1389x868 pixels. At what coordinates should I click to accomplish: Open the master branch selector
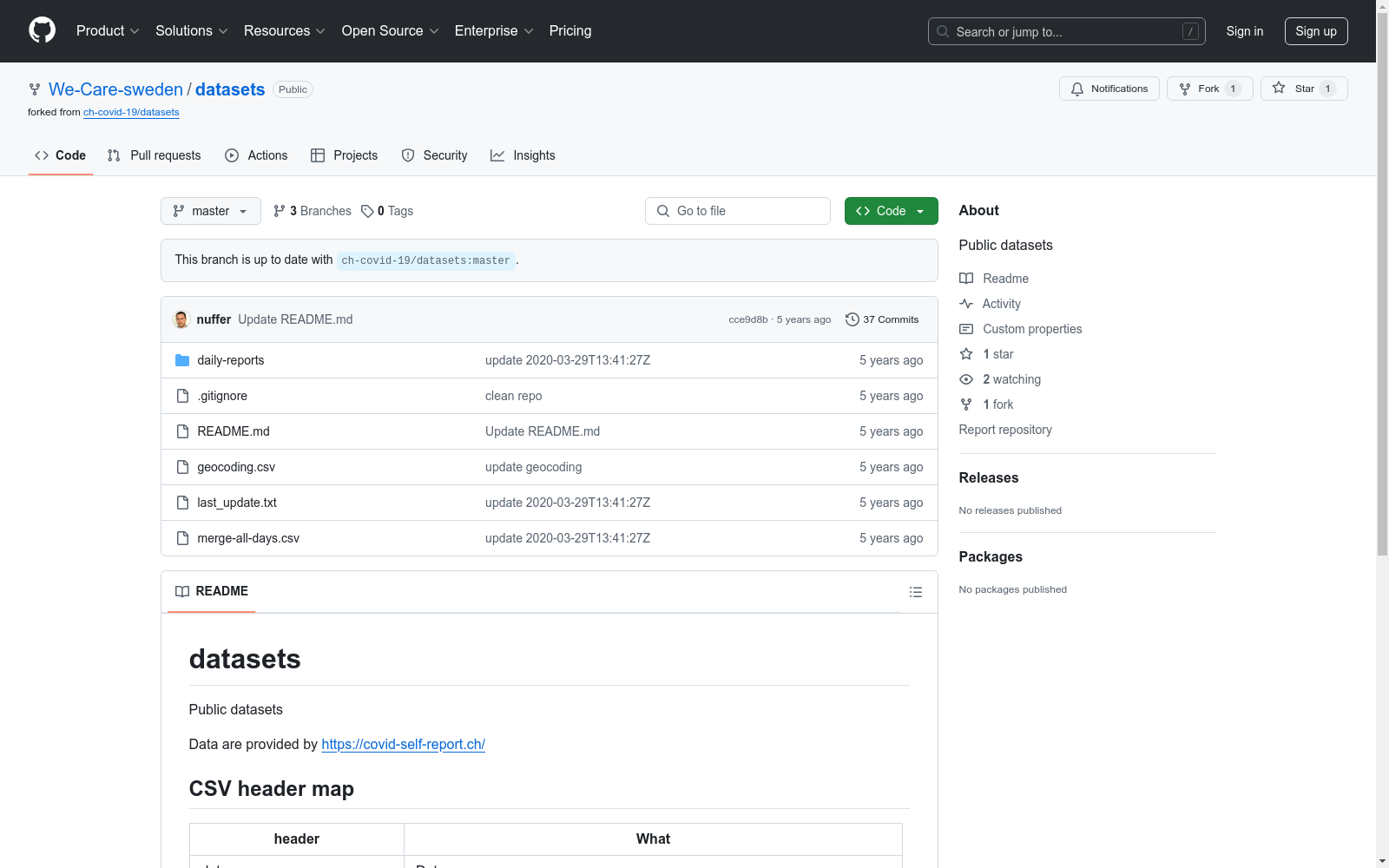(211, 211)
